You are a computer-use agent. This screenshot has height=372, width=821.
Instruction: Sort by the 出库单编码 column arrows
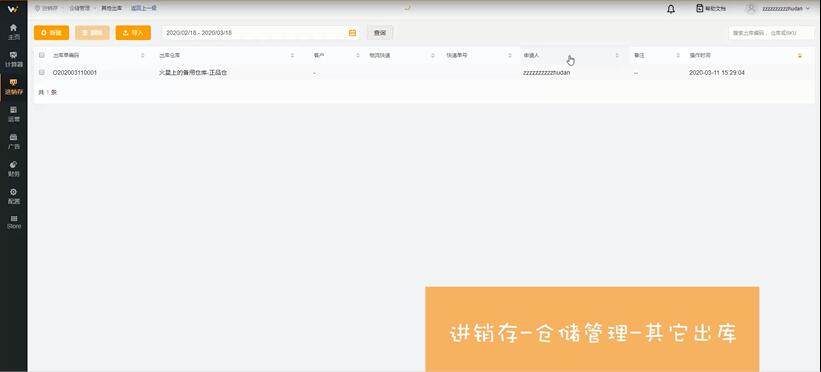point(143,55)
